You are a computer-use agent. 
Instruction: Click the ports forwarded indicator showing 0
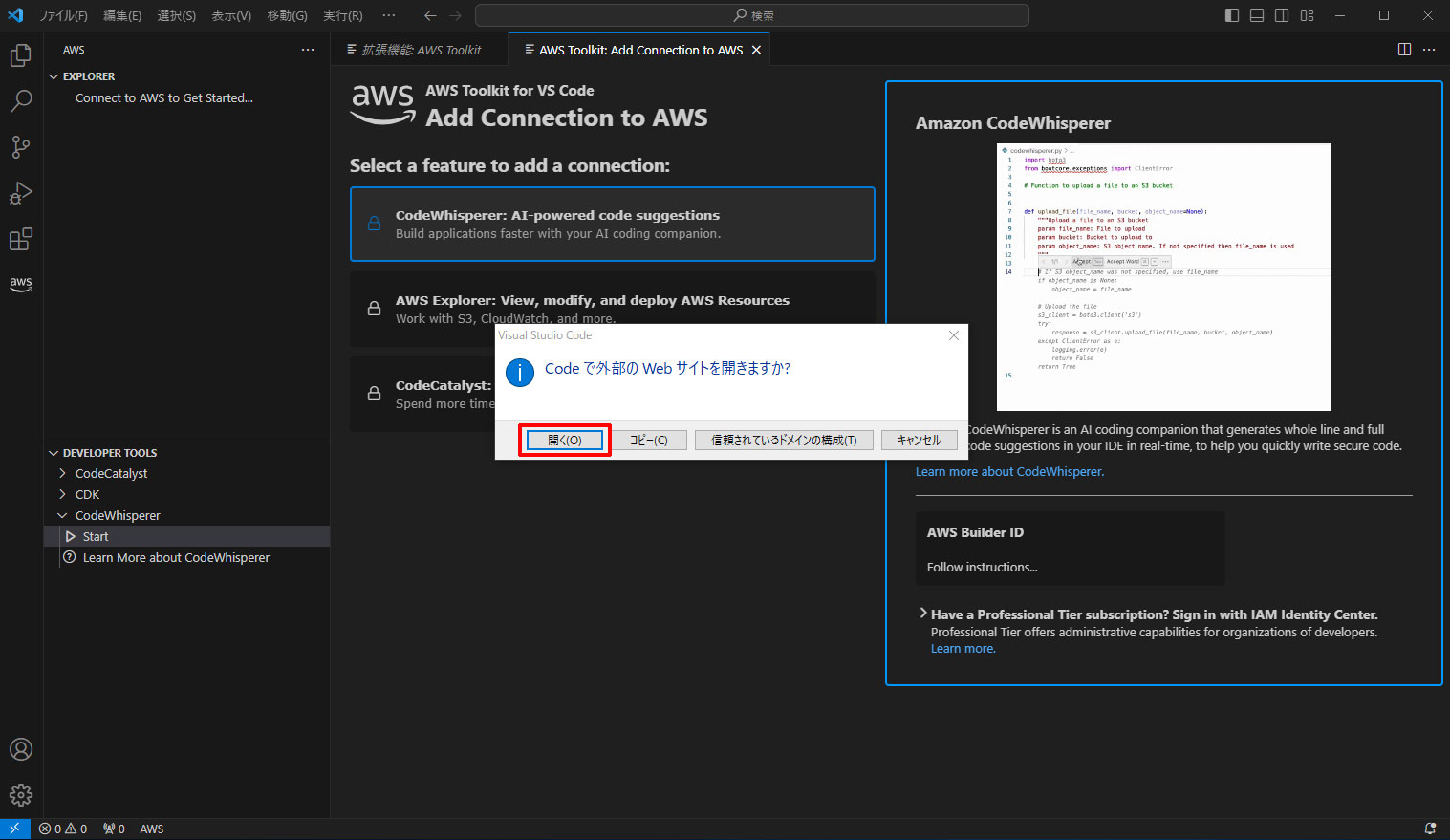(x=114, y=829)
